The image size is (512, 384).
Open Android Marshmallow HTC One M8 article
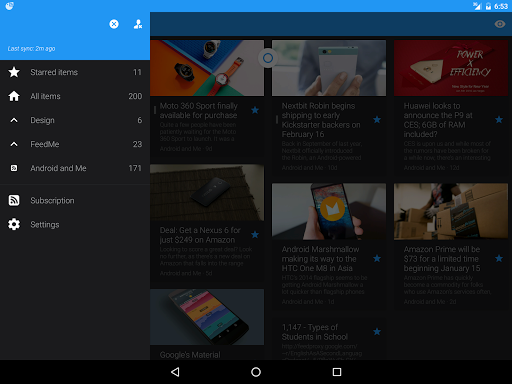point(320,259)
